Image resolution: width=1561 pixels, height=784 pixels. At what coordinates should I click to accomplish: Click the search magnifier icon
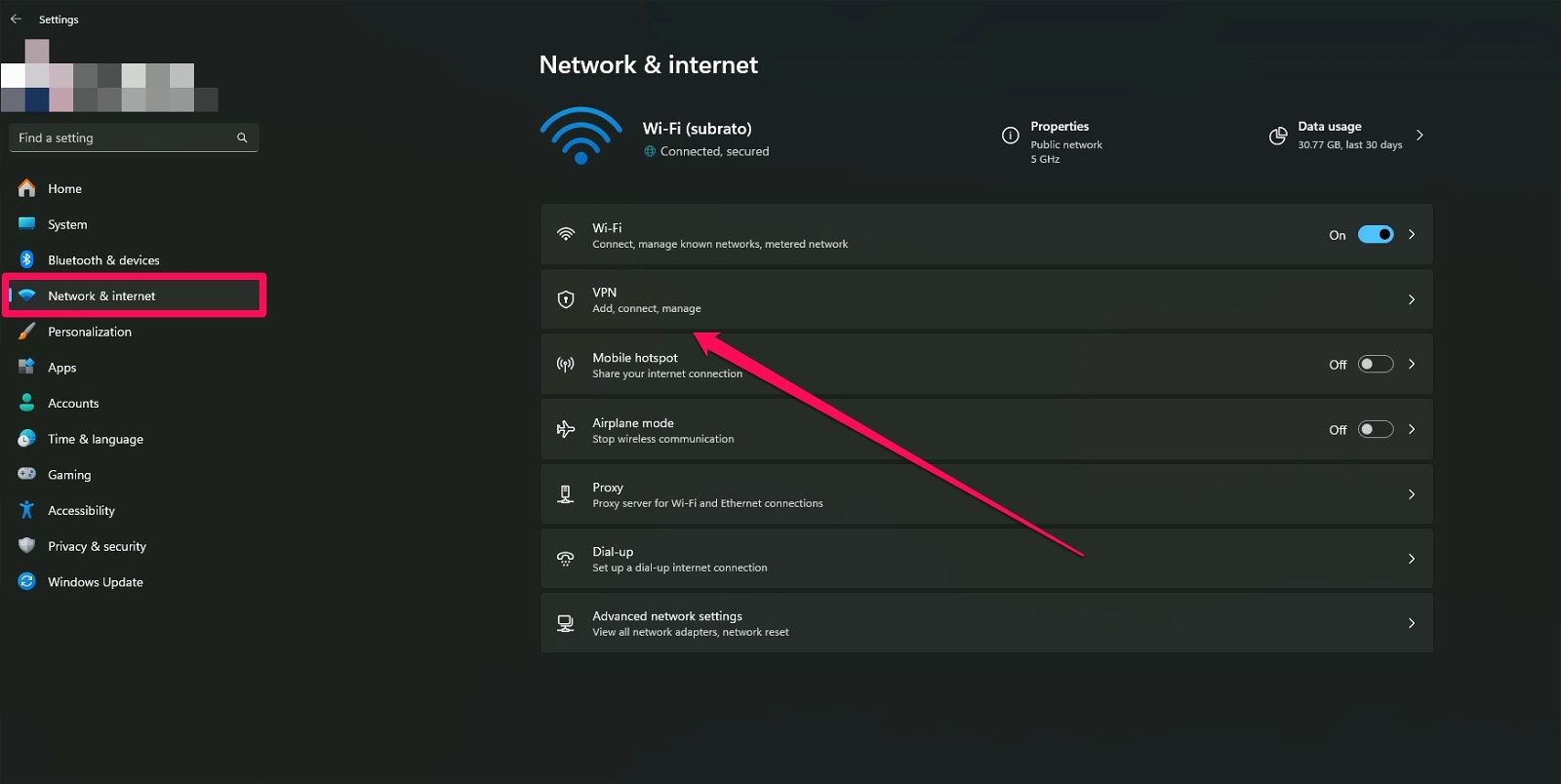[242, 137]
